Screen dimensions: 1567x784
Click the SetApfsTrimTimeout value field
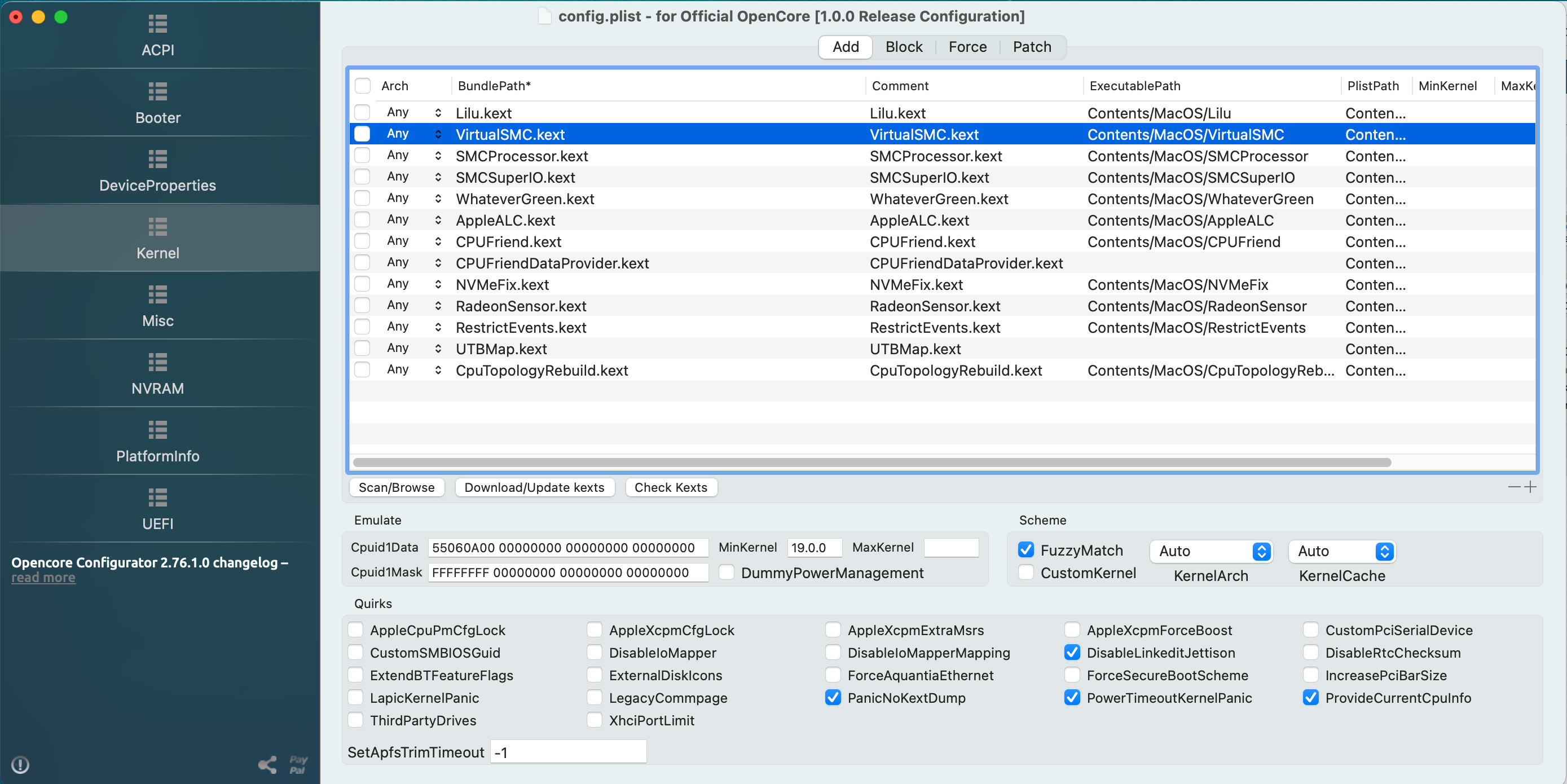pyautogui.click(x=568, y=752)
